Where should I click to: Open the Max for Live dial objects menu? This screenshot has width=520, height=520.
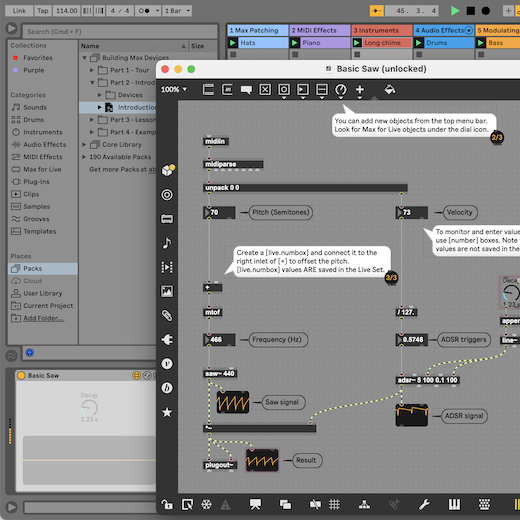(x=341, y=90)
